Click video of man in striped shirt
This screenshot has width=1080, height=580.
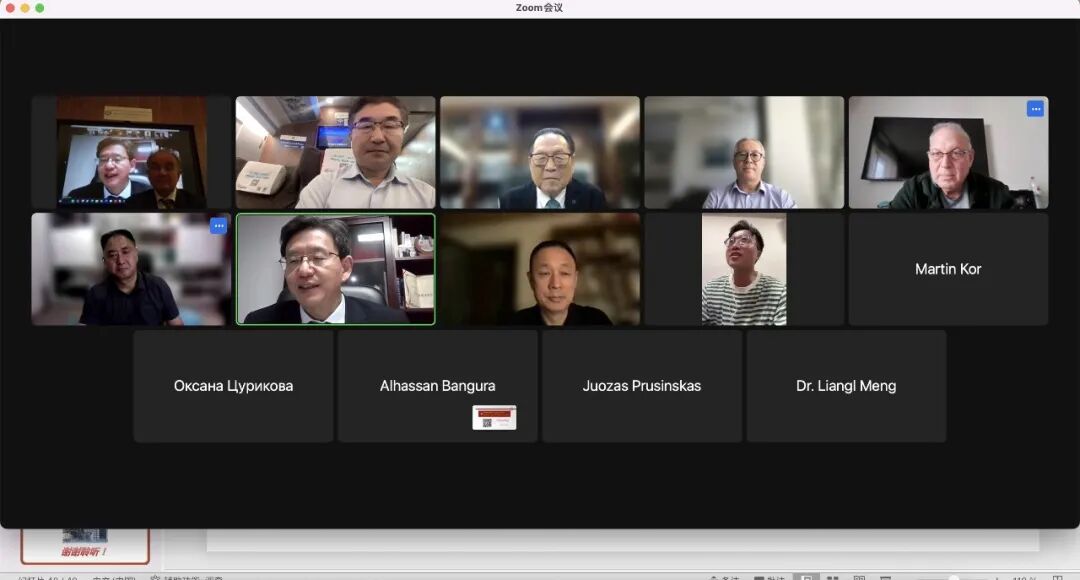tap(743, 269)
